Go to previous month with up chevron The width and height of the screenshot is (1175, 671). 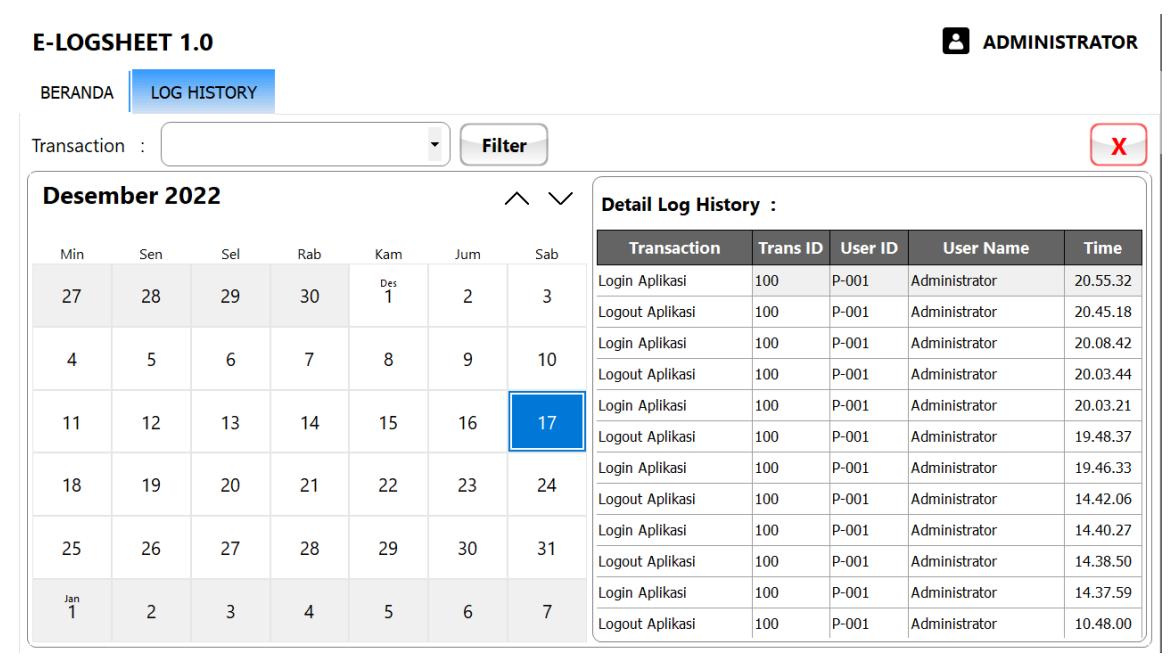[516, 198]
